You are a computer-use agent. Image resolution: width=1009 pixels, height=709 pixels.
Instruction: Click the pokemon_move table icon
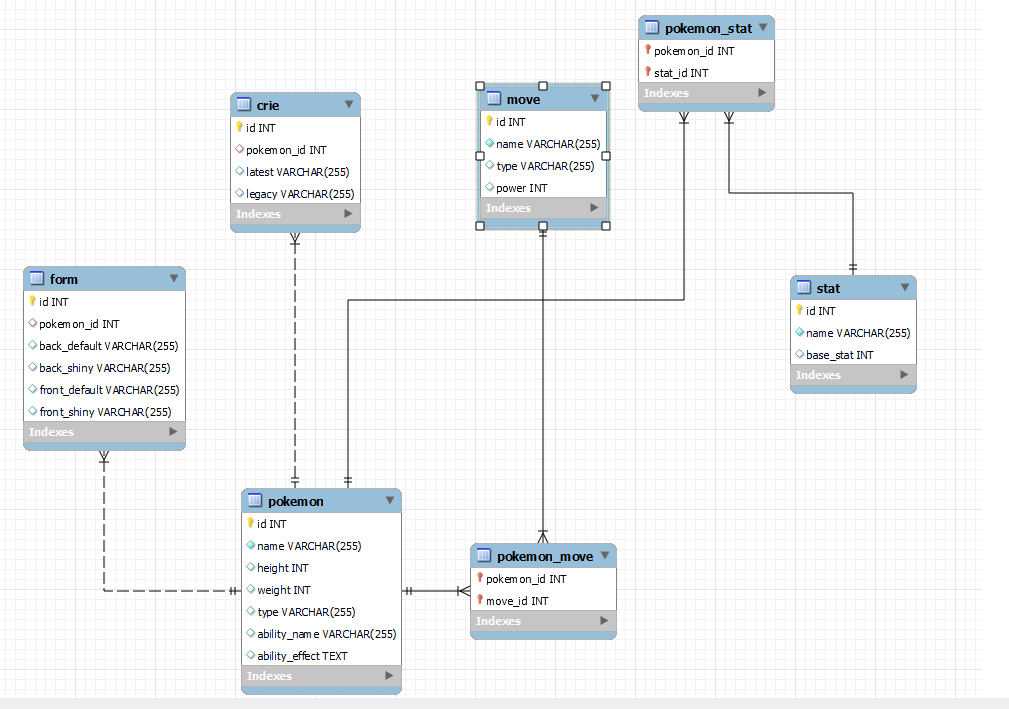point(484,556)
